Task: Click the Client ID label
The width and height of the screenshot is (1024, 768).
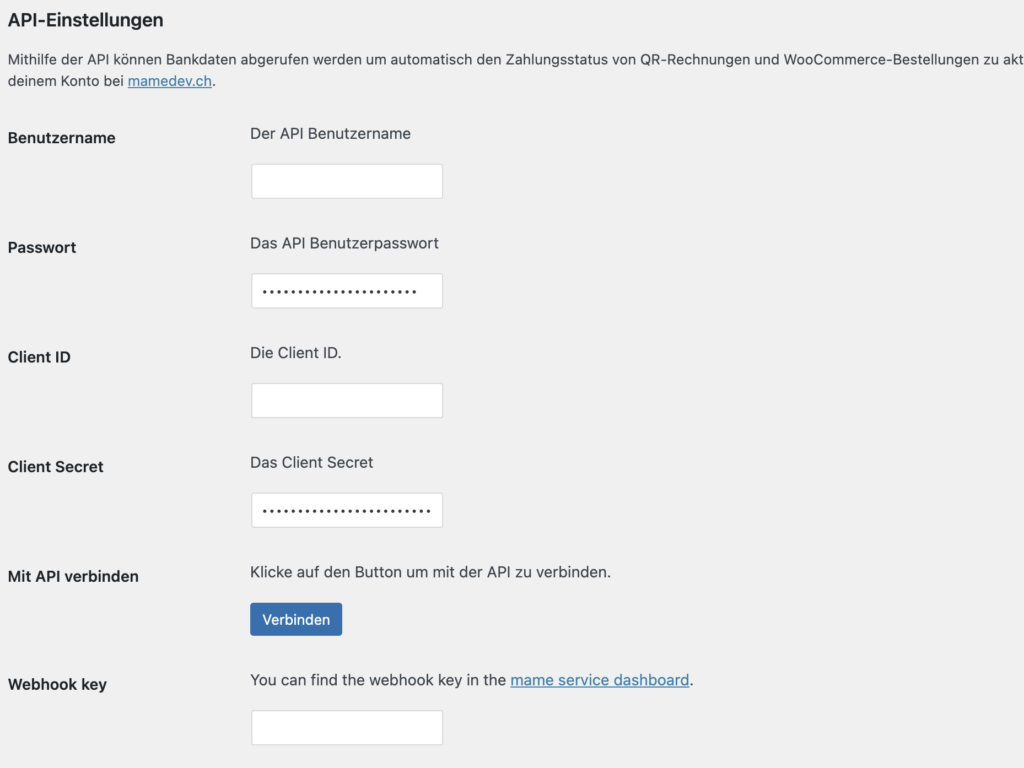Action: point(38,357)
